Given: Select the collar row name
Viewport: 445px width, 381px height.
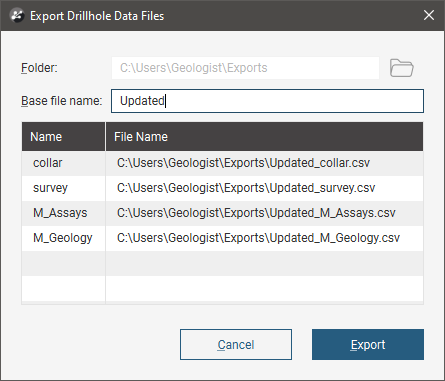Looking at the screenshot, I should [x=48, y=163].
